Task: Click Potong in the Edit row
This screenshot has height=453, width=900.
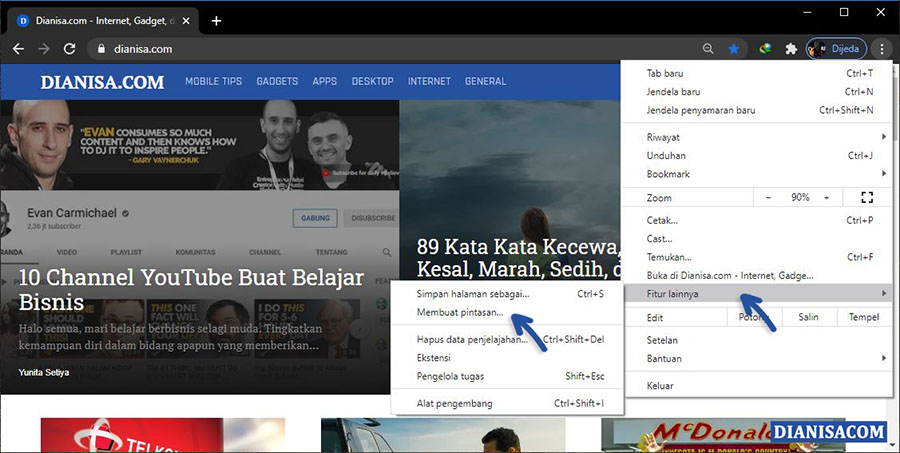Action: tap(753, 317)
